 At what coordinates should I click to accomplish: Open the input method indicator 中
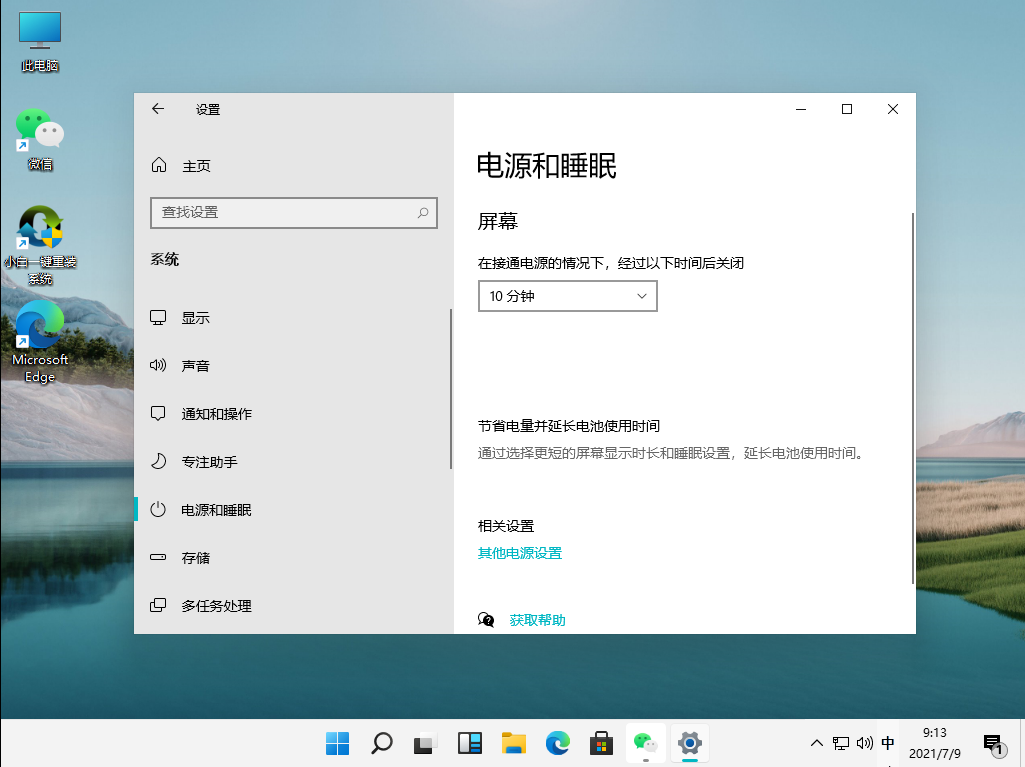887,743
